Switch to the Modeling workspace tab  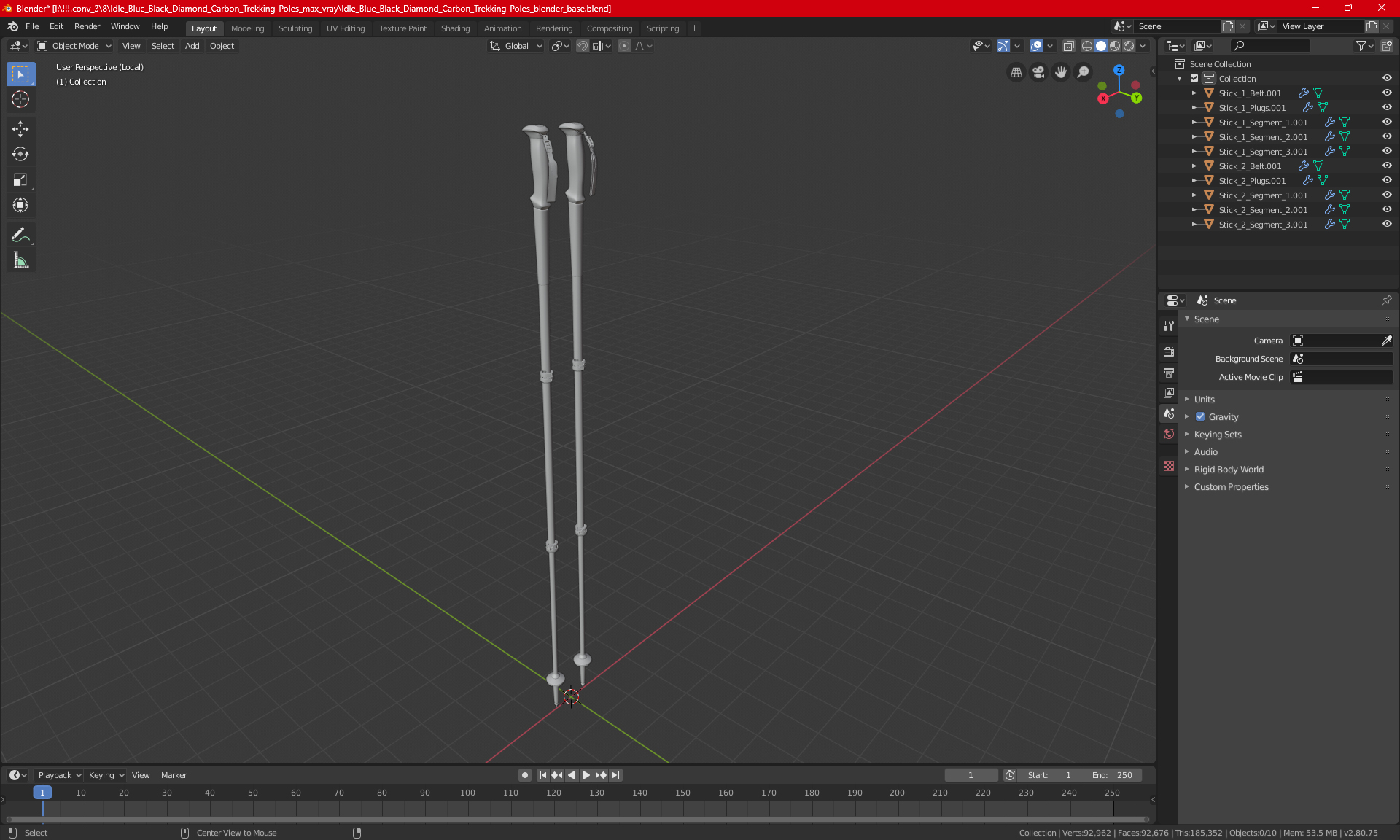[247, 28]
